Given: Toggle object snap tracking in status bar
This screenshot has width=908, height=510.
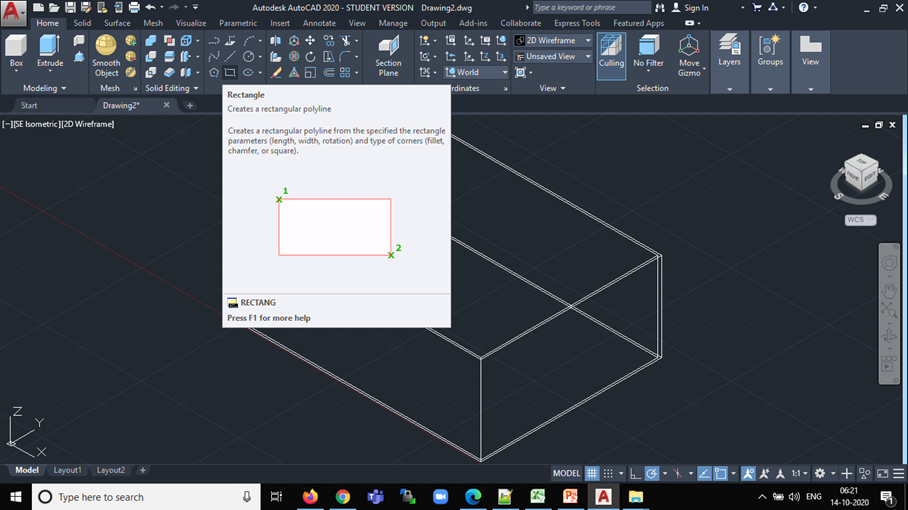Looking at the screenshot, I should click(704, 474).
